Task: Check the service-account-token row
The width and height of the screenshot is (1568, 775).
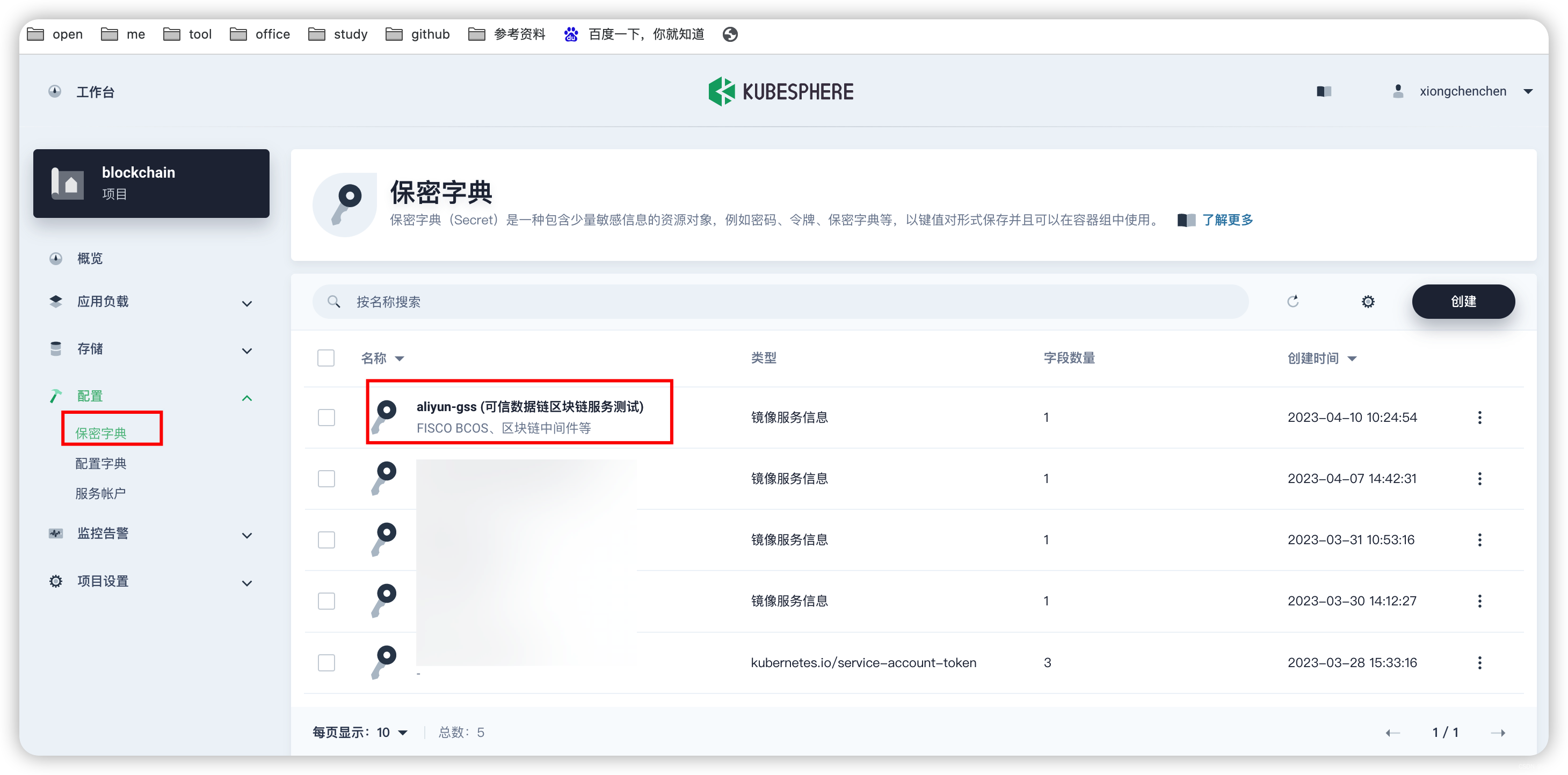Action: pyautogui.click(x=326, y=662)
